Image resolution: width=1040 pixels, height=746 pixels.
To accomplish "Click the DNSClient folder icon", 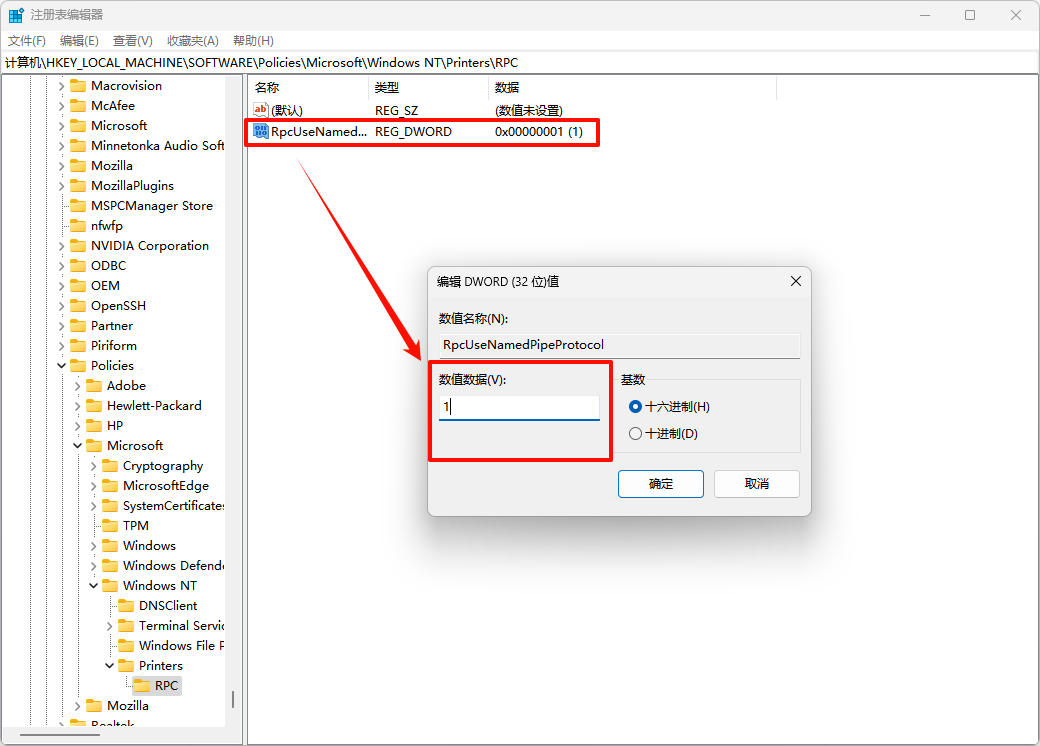I will click(x=126, y=606).
